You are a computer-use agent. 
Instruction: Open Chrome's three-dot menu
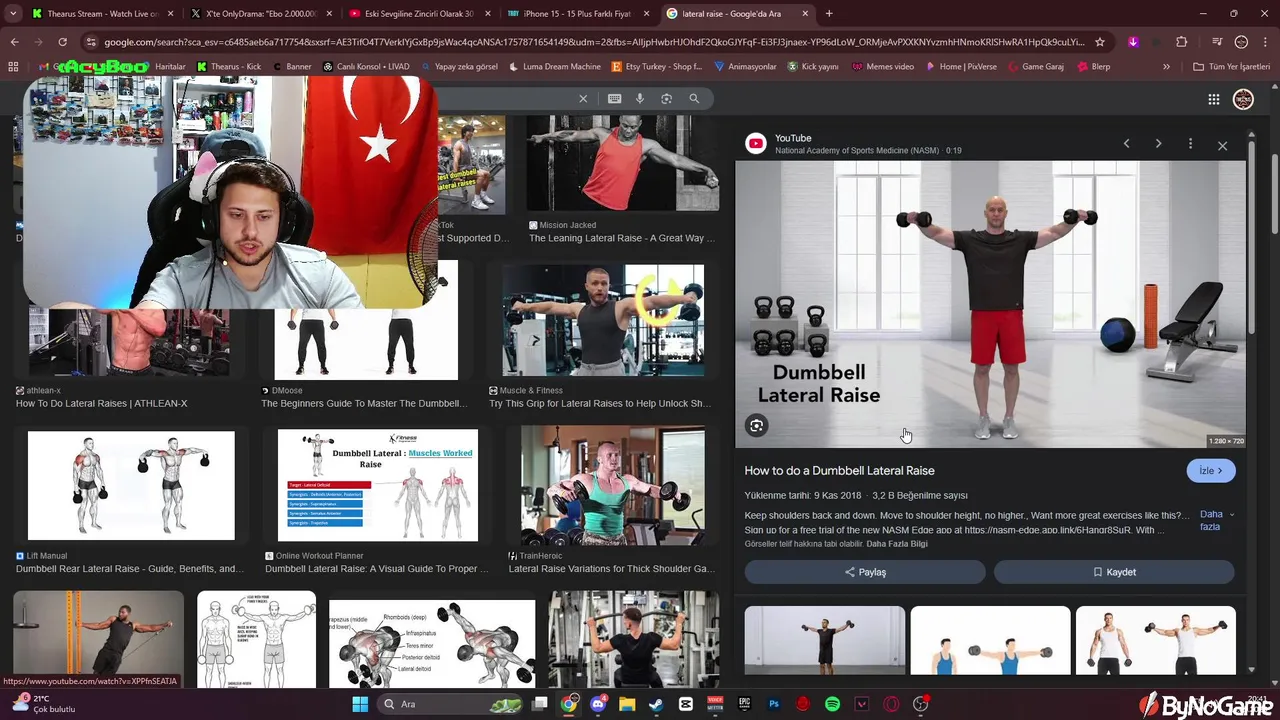click(1265, 42)
